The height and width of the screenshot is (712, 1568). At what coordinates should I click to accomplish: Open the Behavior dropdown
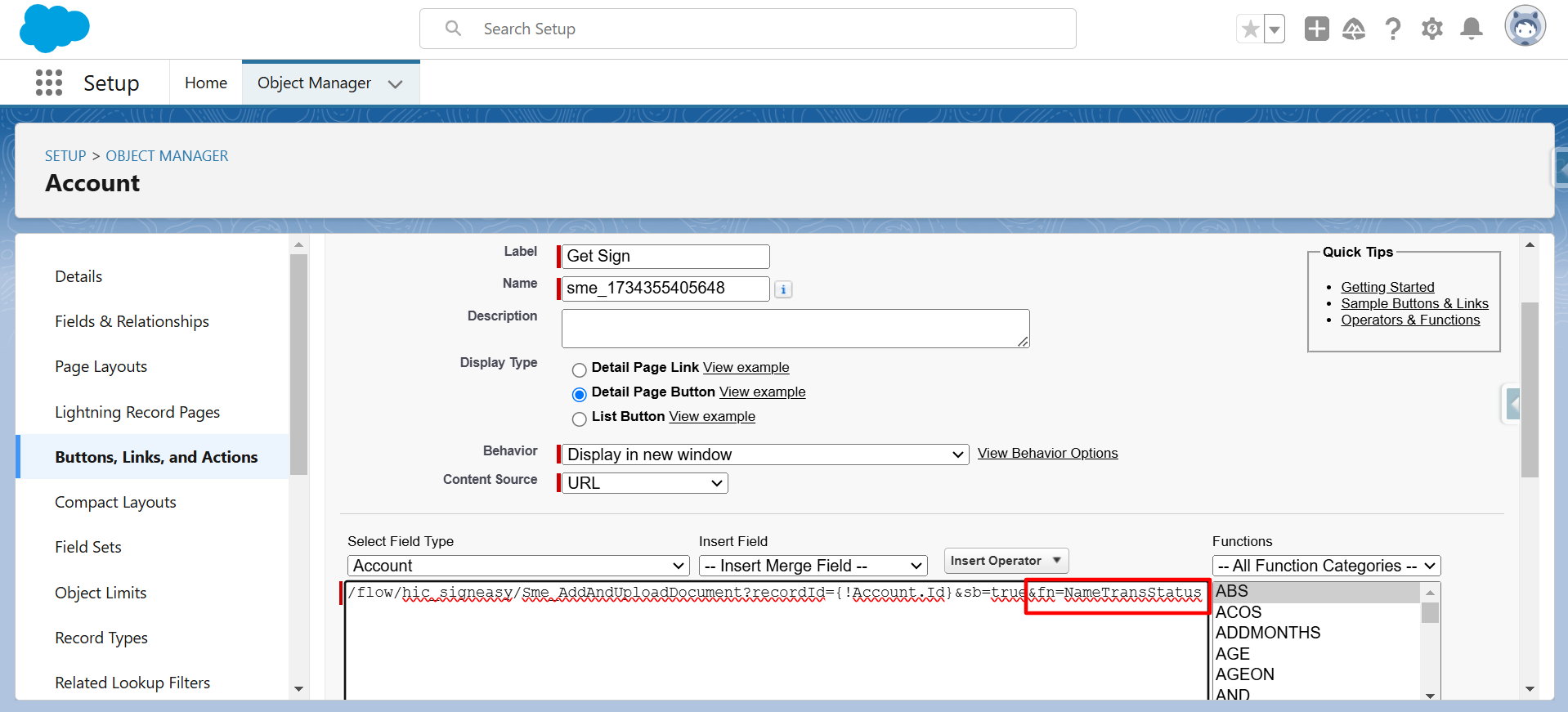(x=765, y=455)
